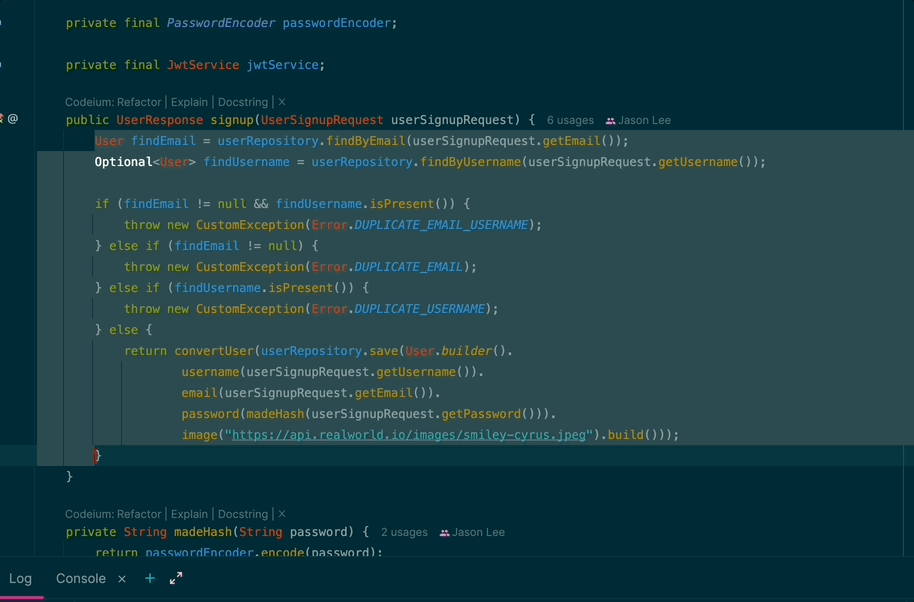Screen dimensions: 914x602
Task: Click Codeium Explain above madeHash method
Action: pos(189,514)
